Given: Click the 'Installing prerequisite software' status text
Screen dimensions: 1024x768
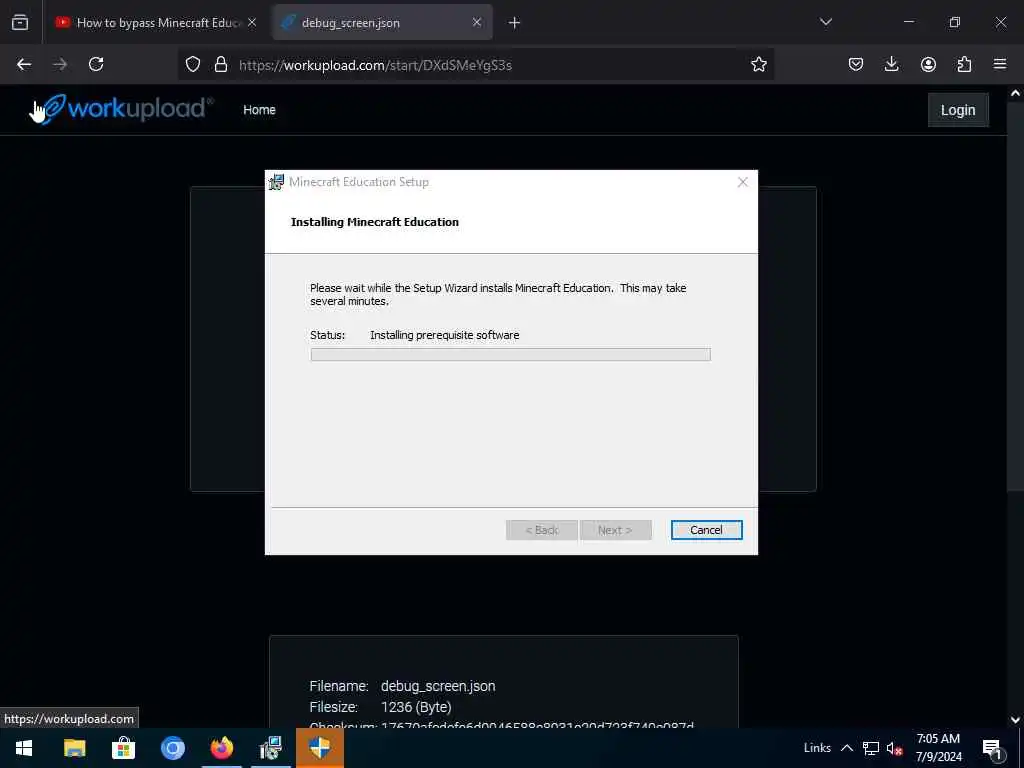Looking at the screenshot, I should point(445,335).
